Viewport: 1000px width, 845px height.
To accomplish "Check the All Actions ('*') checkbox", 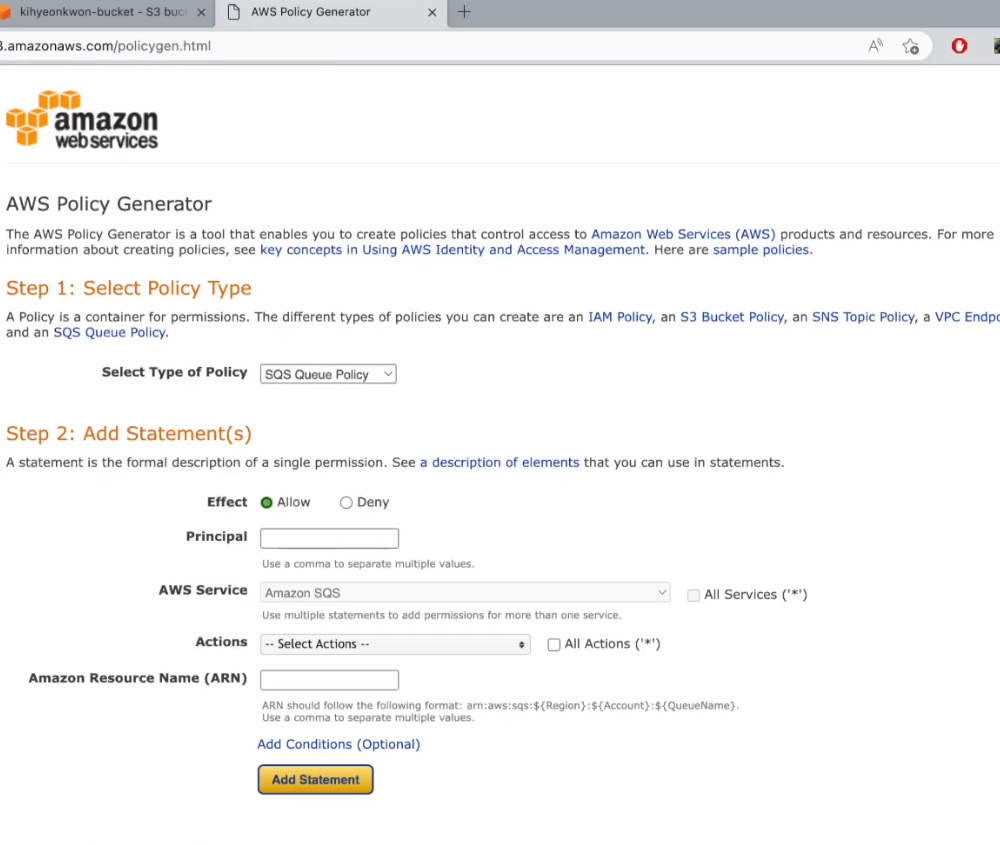I will click(x=554, y=645).
